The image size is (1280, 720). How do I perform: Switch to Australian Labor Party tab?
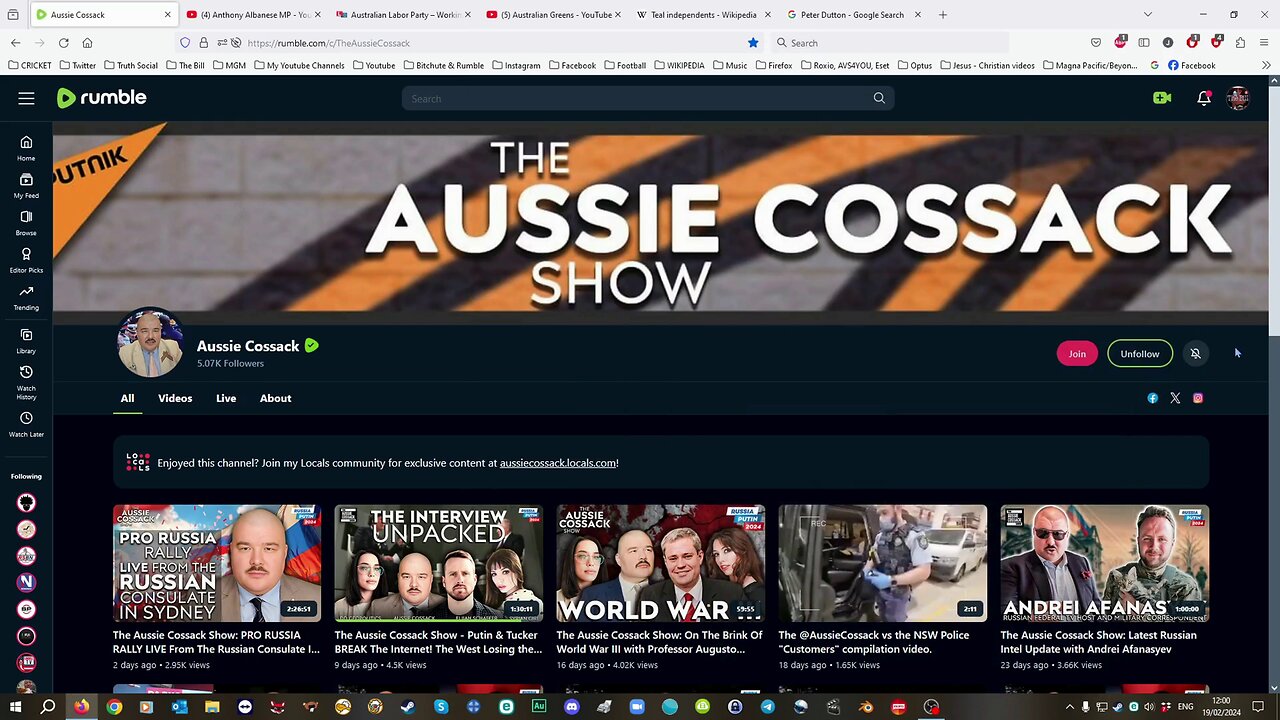(x=403, y=15)
